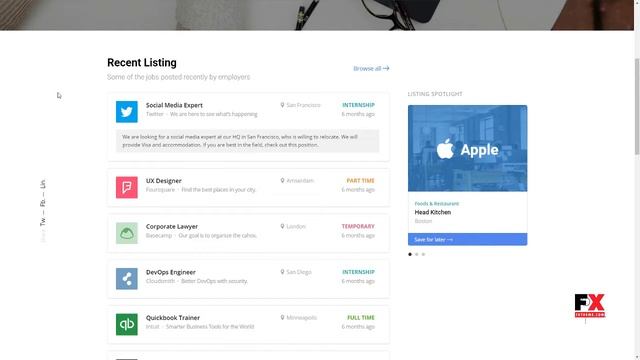Click the San Francisco location pin icon
This screenshot has height=360, width=640.
[x=282, y=105]
